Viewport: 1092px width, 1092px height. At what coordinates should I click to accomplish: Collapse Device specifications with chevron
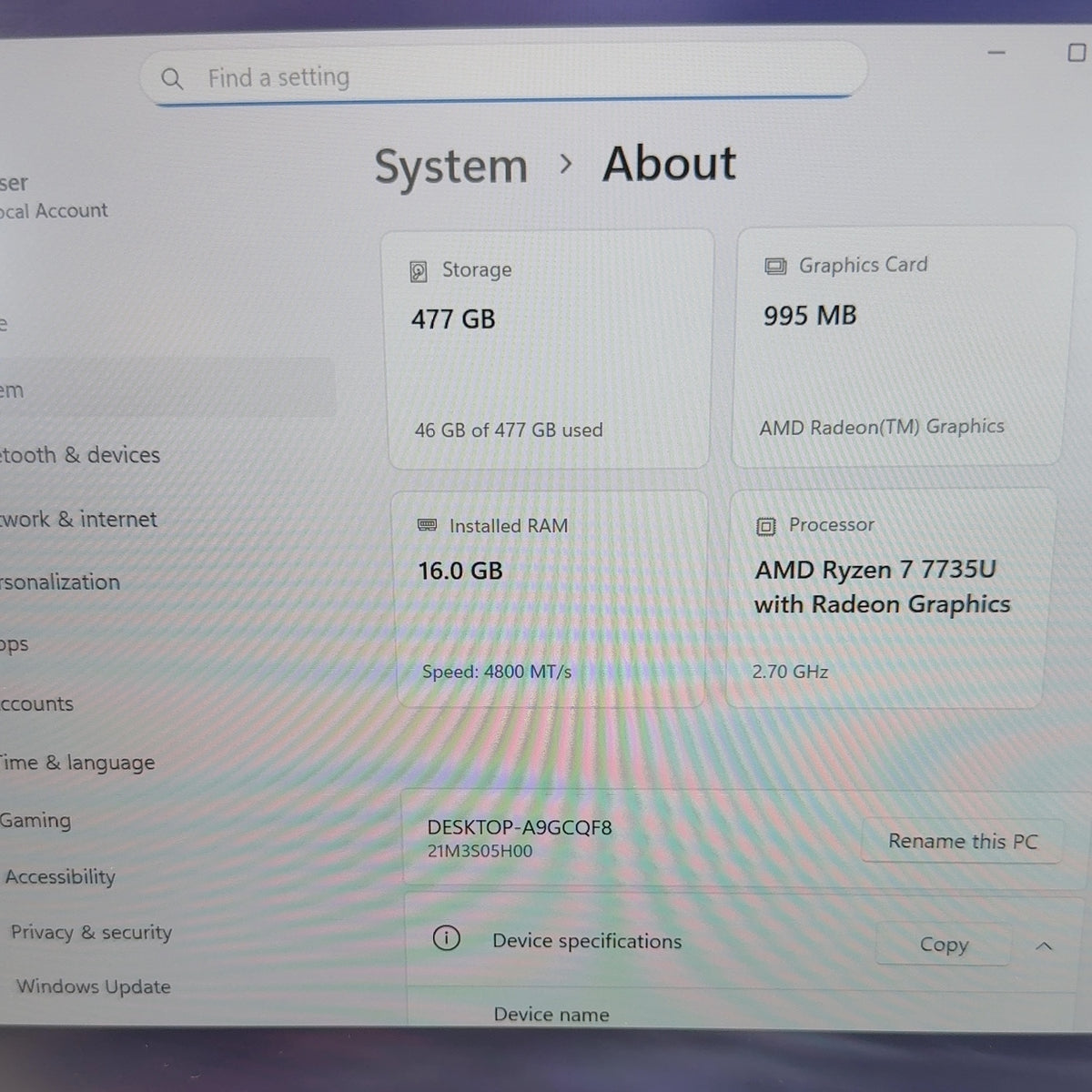tap(1044, 946)
